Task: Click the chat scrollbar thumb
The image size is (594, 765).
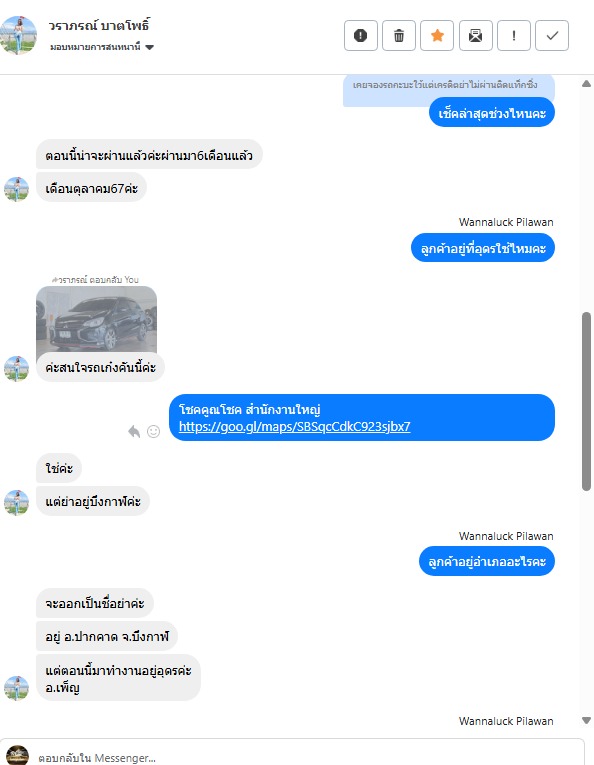Action: (x=586, y=402)
